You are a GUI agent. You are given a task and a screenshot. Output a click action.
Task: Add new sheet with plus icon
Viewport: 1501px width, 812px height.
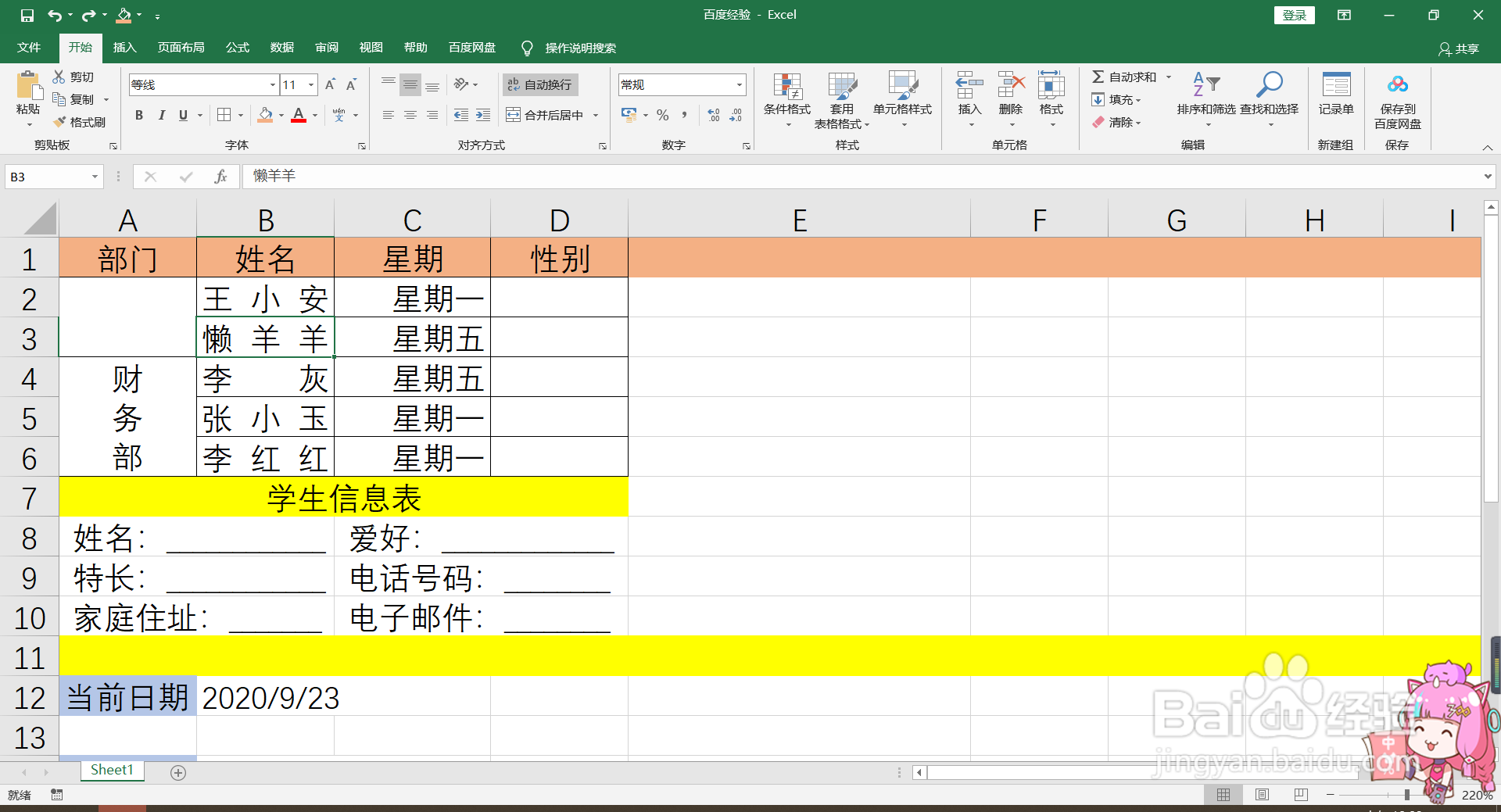pos(178,772)
